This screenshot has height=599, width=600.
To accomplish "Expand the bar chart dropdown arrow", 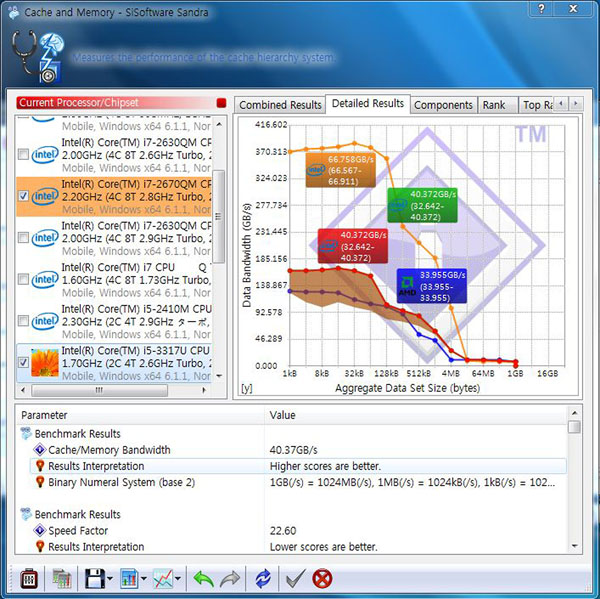I will tap(143, 578).
